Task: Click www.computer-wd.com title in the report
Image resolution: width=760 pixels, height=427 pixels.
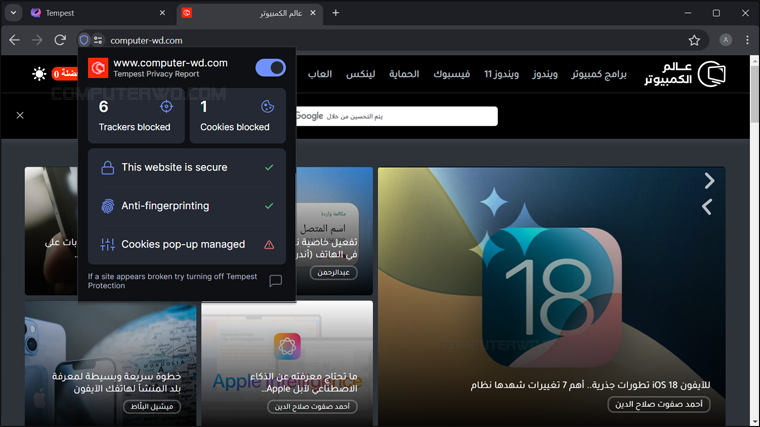Action: 170,63
